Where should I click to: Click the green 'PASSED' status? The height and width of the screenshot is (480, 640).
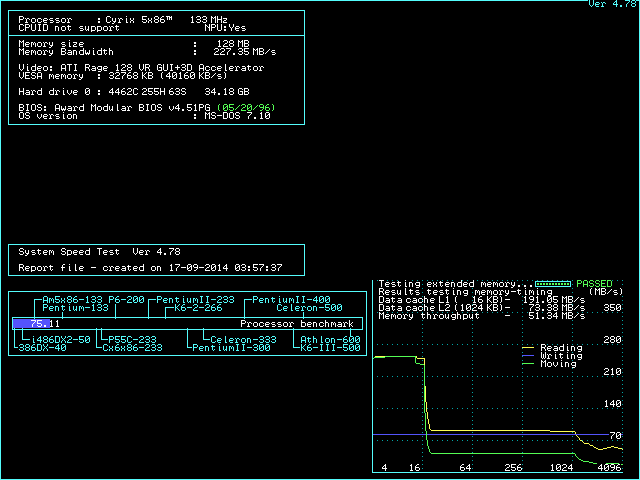point(594,284)
